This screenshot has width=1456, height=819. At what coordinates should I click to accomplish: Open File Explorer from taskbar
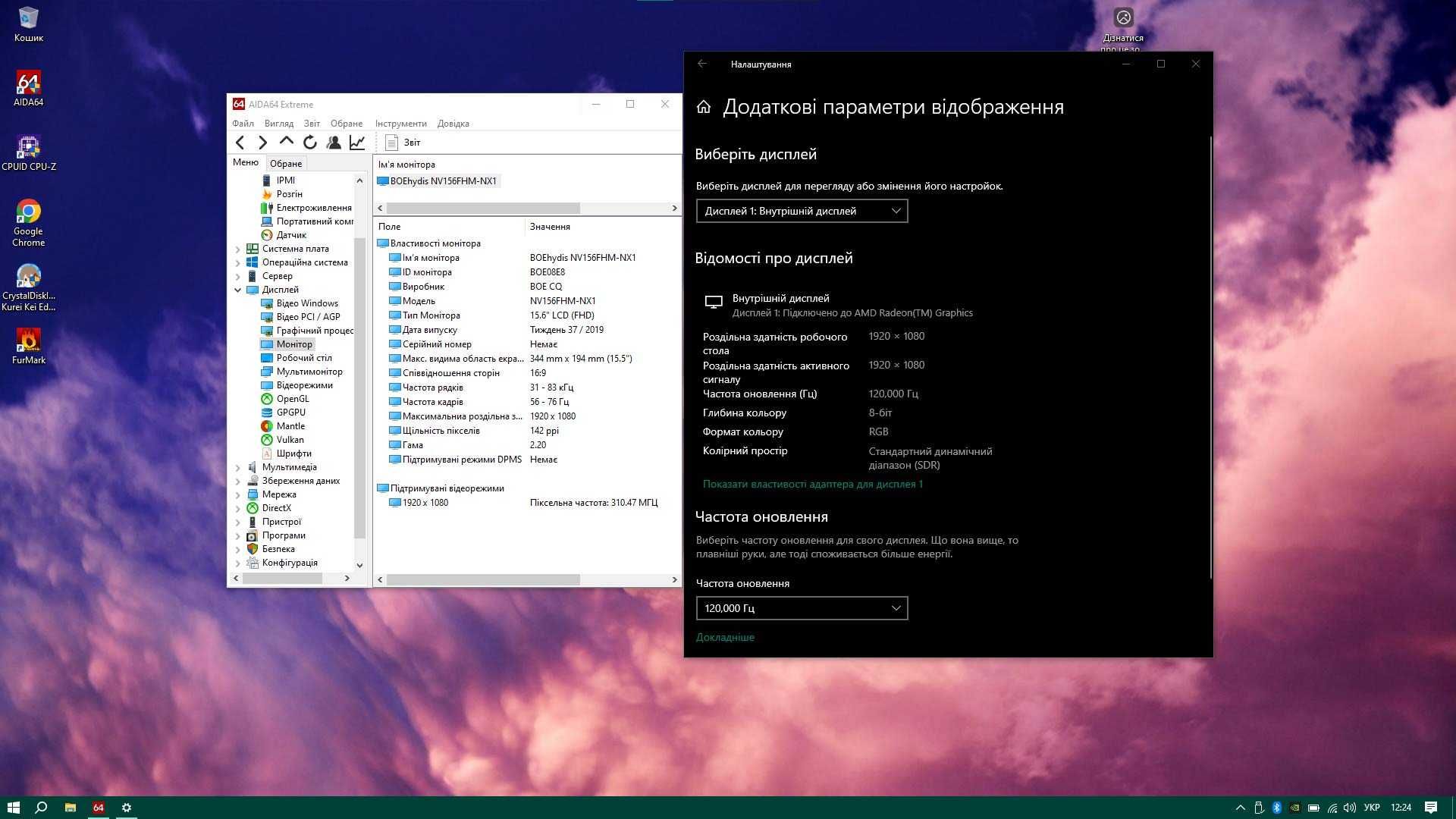pos(70,808)
